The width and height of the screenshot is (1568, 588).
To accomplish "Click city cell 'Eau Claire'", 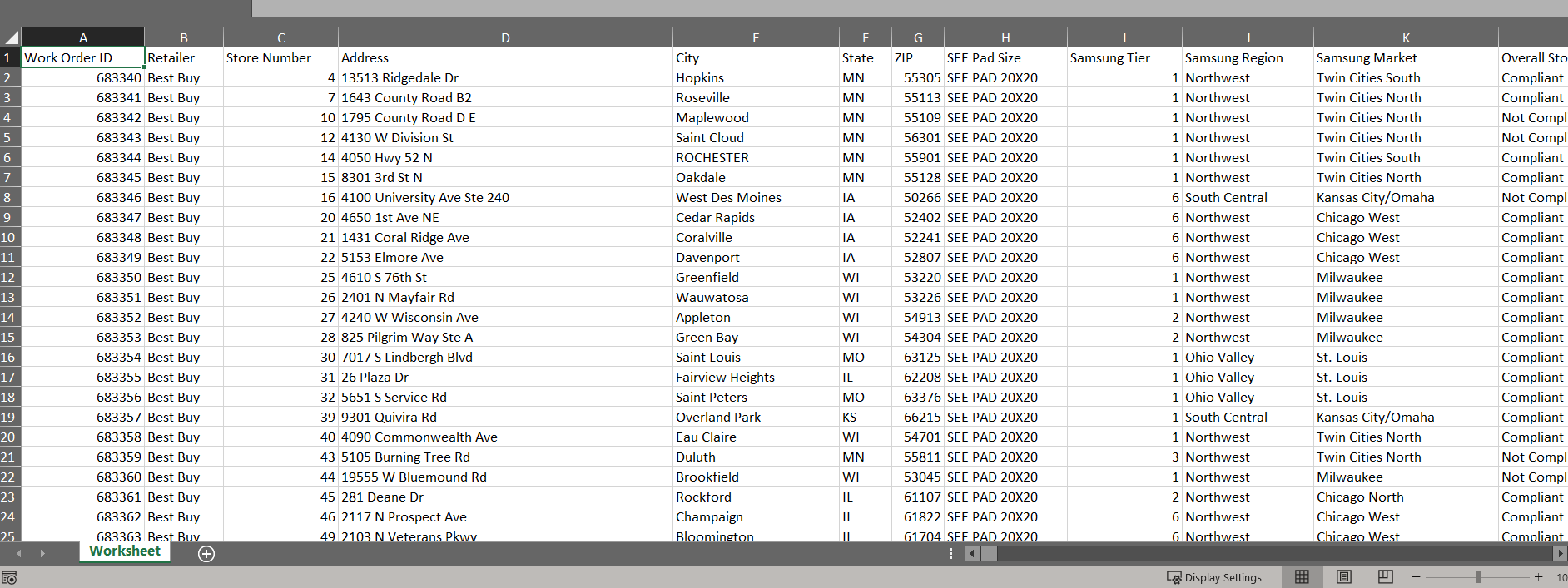I will click(756, 437).
